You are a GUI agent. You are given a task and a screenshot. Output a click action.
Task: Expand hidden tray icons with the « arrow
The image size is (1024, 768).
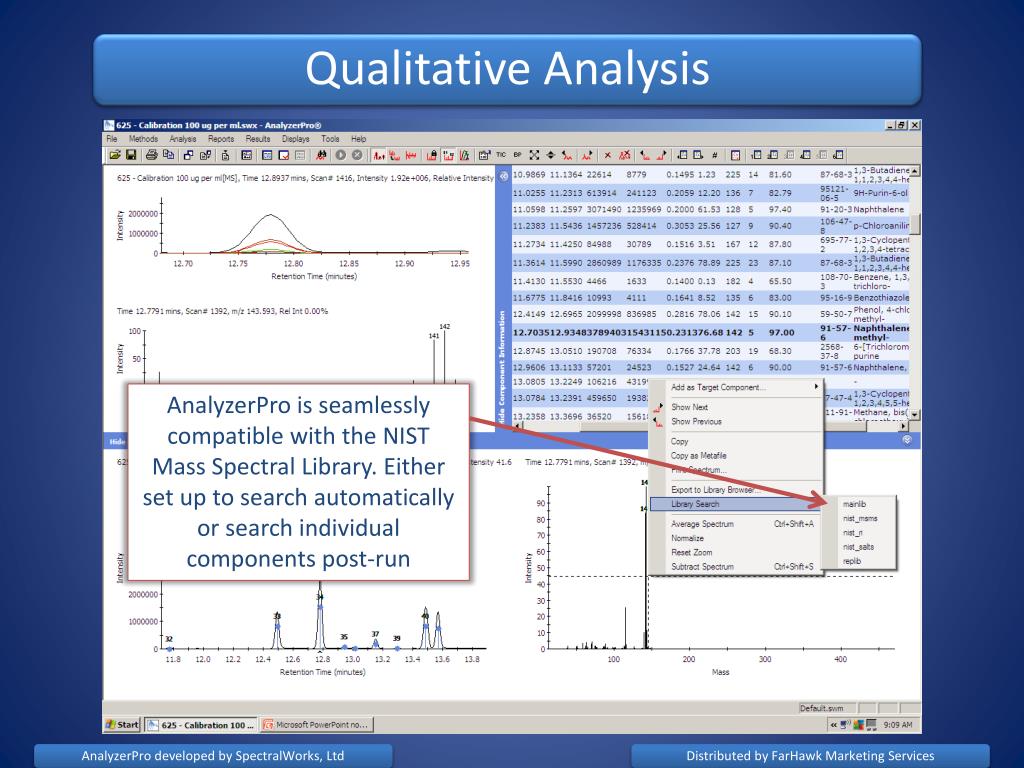[833, 725]
